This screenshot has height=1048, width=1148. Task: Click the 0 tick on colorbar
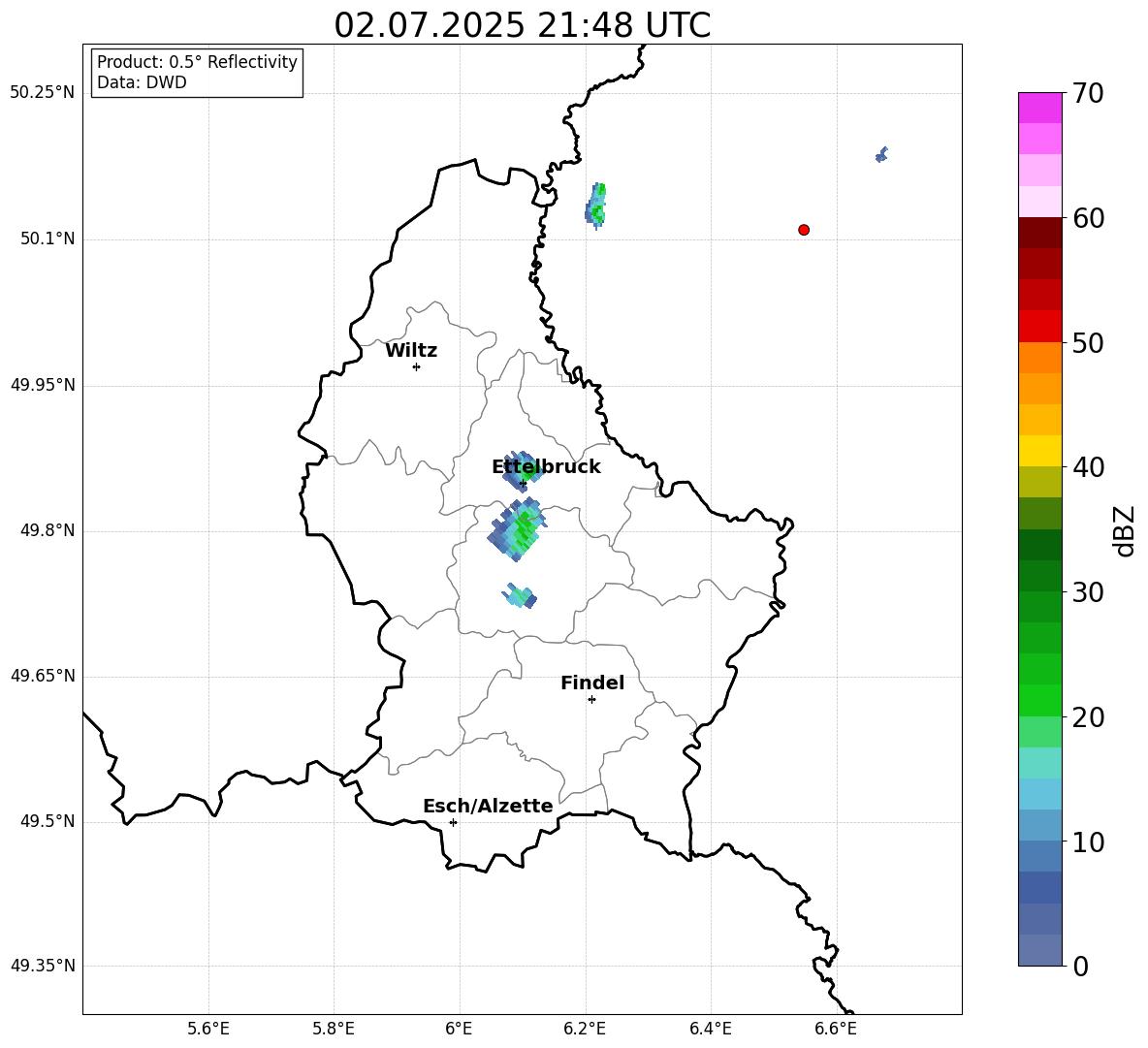click(x=1080, y=966)
